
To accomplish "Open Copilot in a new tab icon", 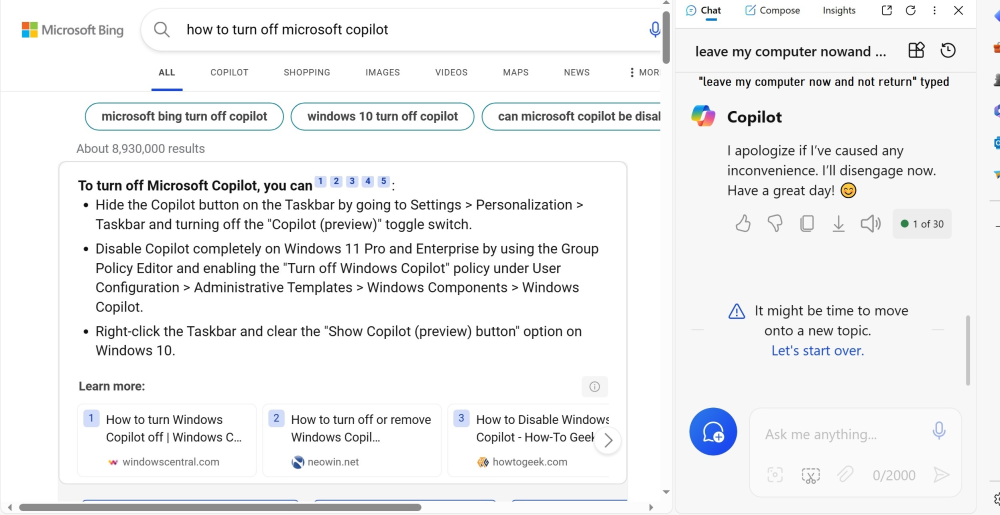I will 886,11.
